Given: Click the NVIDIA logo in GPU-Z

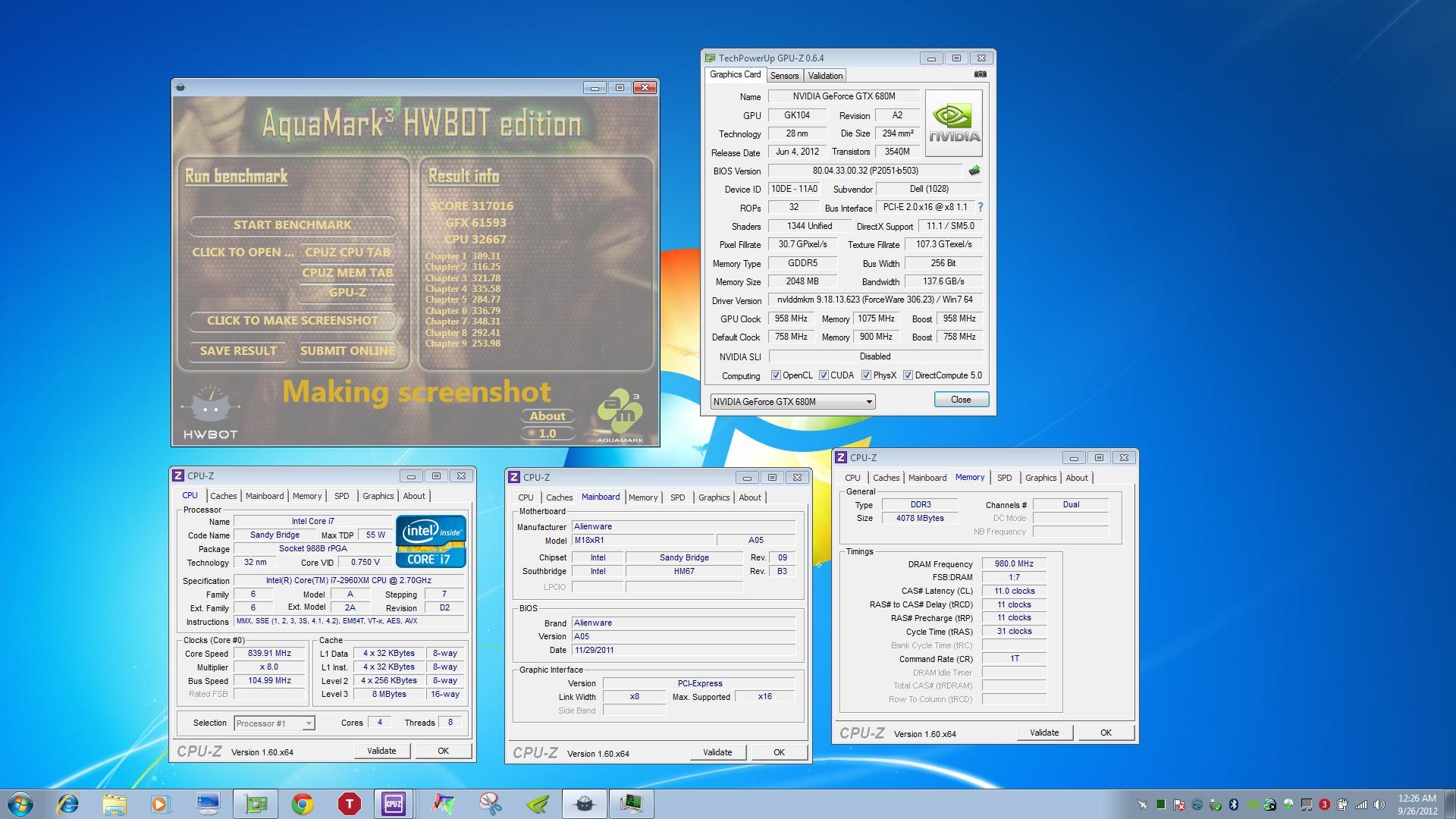Looking at the screenshot, I should click(953, 124).
